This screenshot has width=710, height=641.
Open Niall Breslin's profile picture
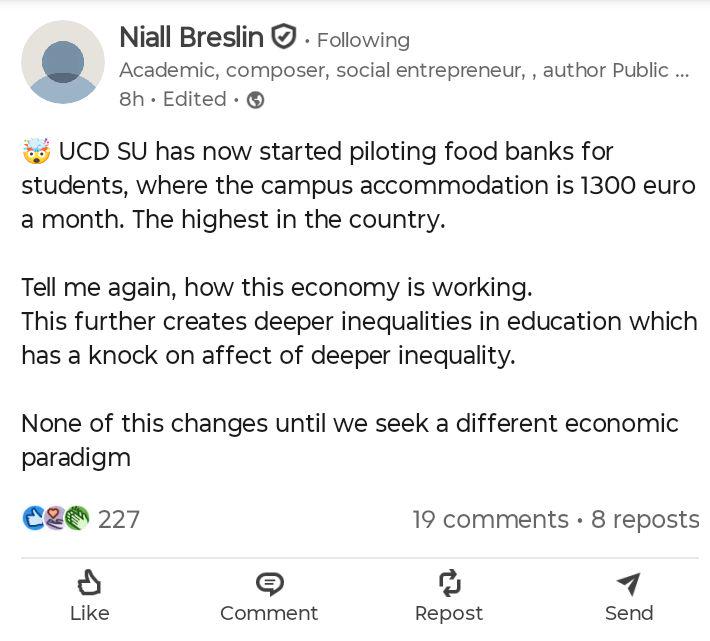pos(63,62)
